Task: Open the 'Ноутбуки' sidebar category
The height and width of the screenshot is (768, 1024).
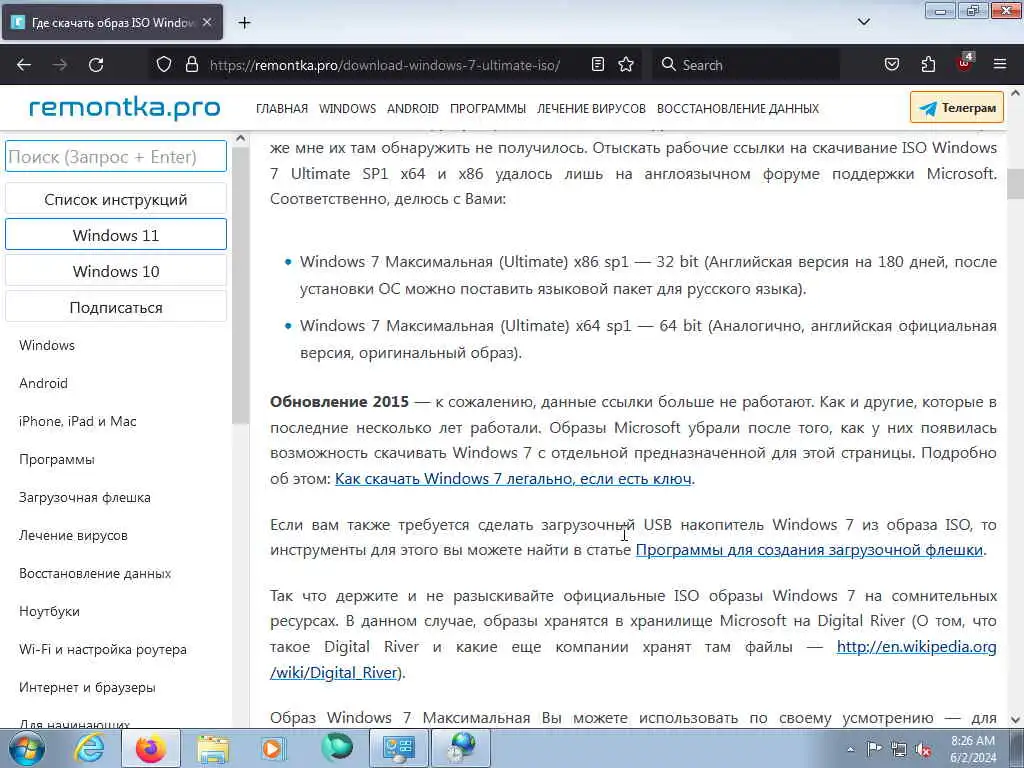Action: pos(50,612)
